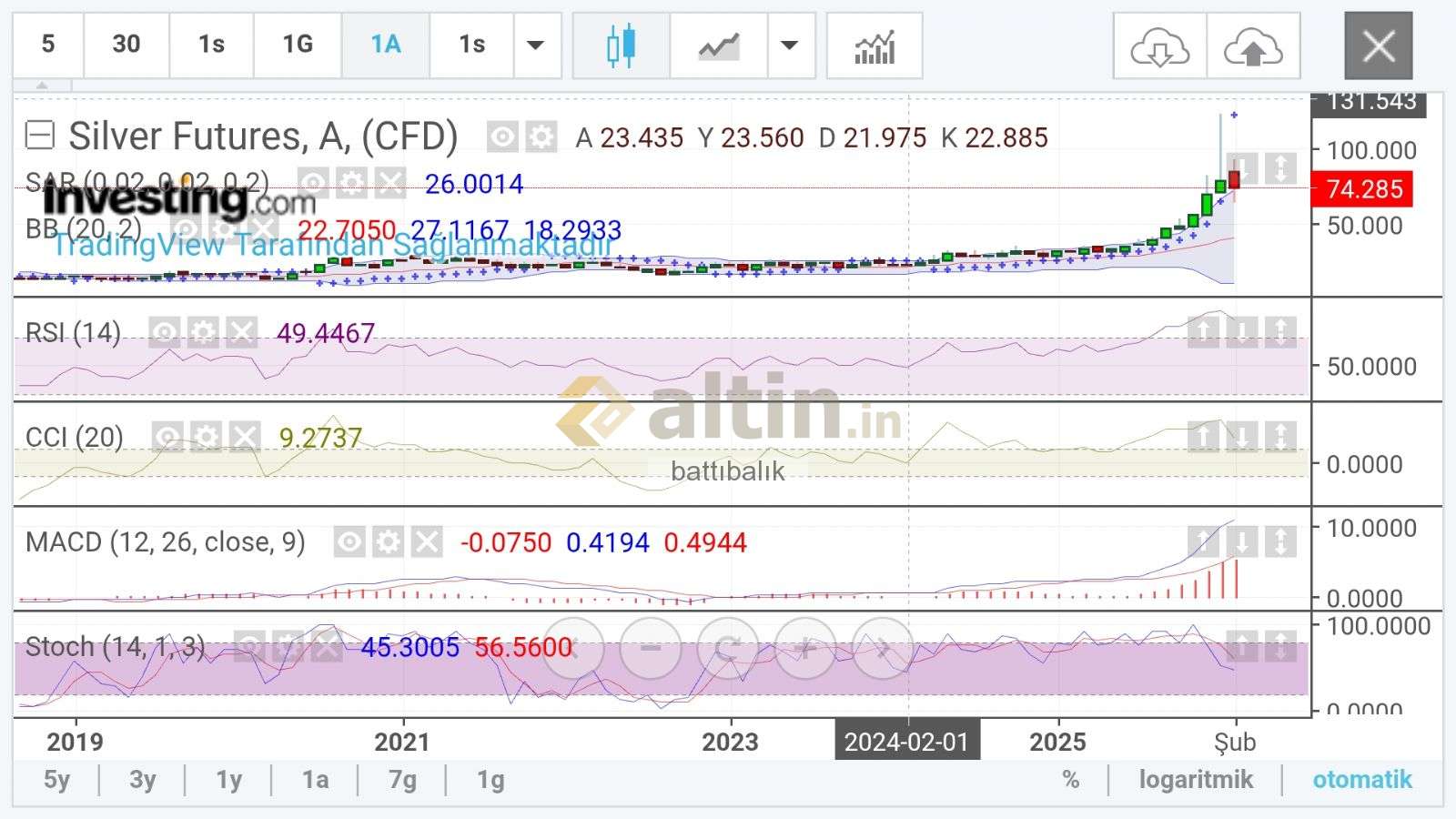
Task: Click the cloud download load-chart icon
Action: 1159,46
